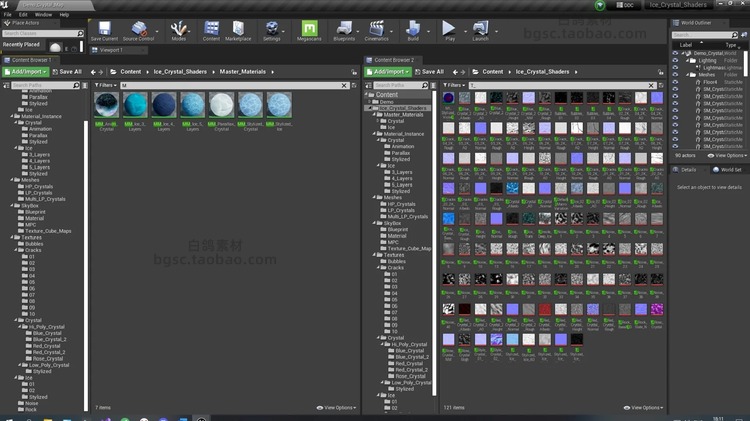750x421 pixels.
Task: Open View Options in World Outliner
Action: (727, 155)
